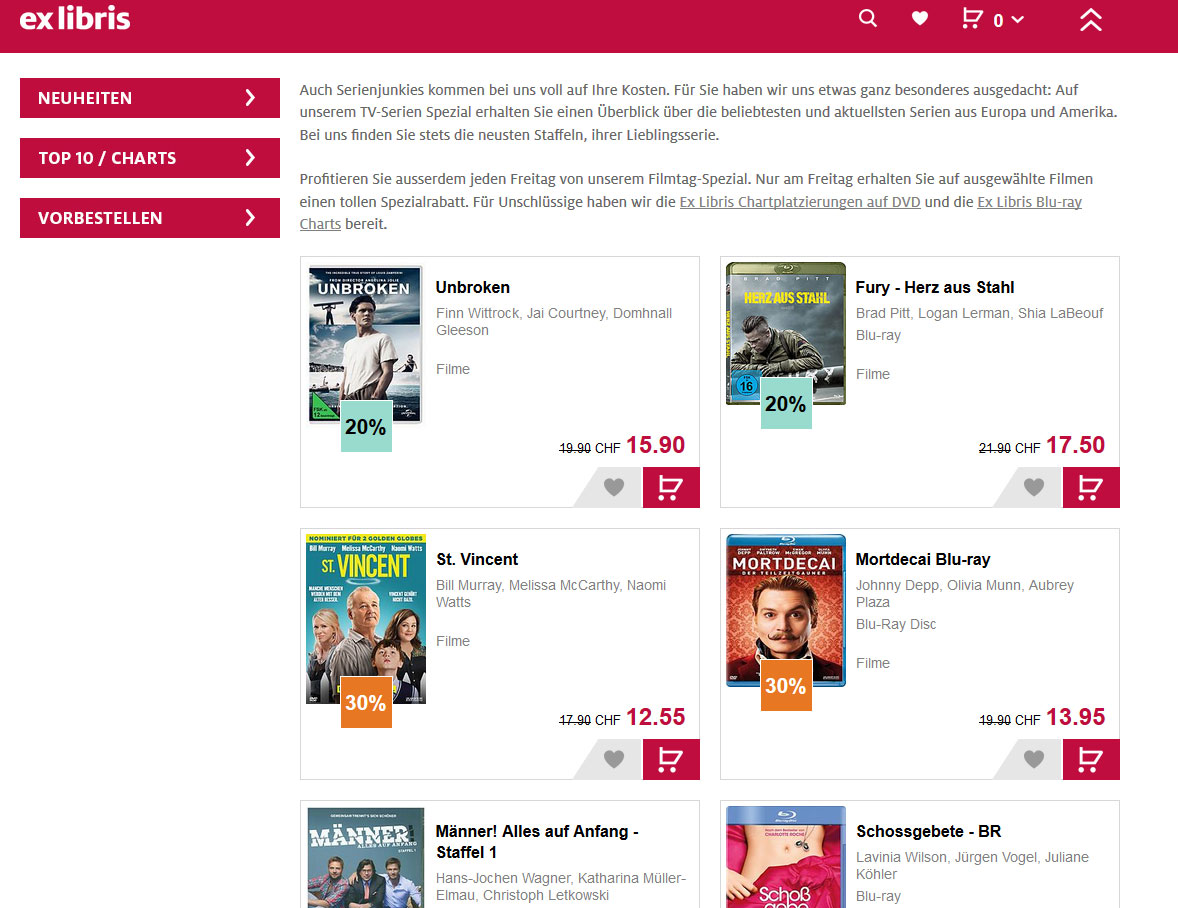The height and width of the screenshot is (908, 1178).
Task: Click the Filme category label under Unbroken
Action: [453, 369]
